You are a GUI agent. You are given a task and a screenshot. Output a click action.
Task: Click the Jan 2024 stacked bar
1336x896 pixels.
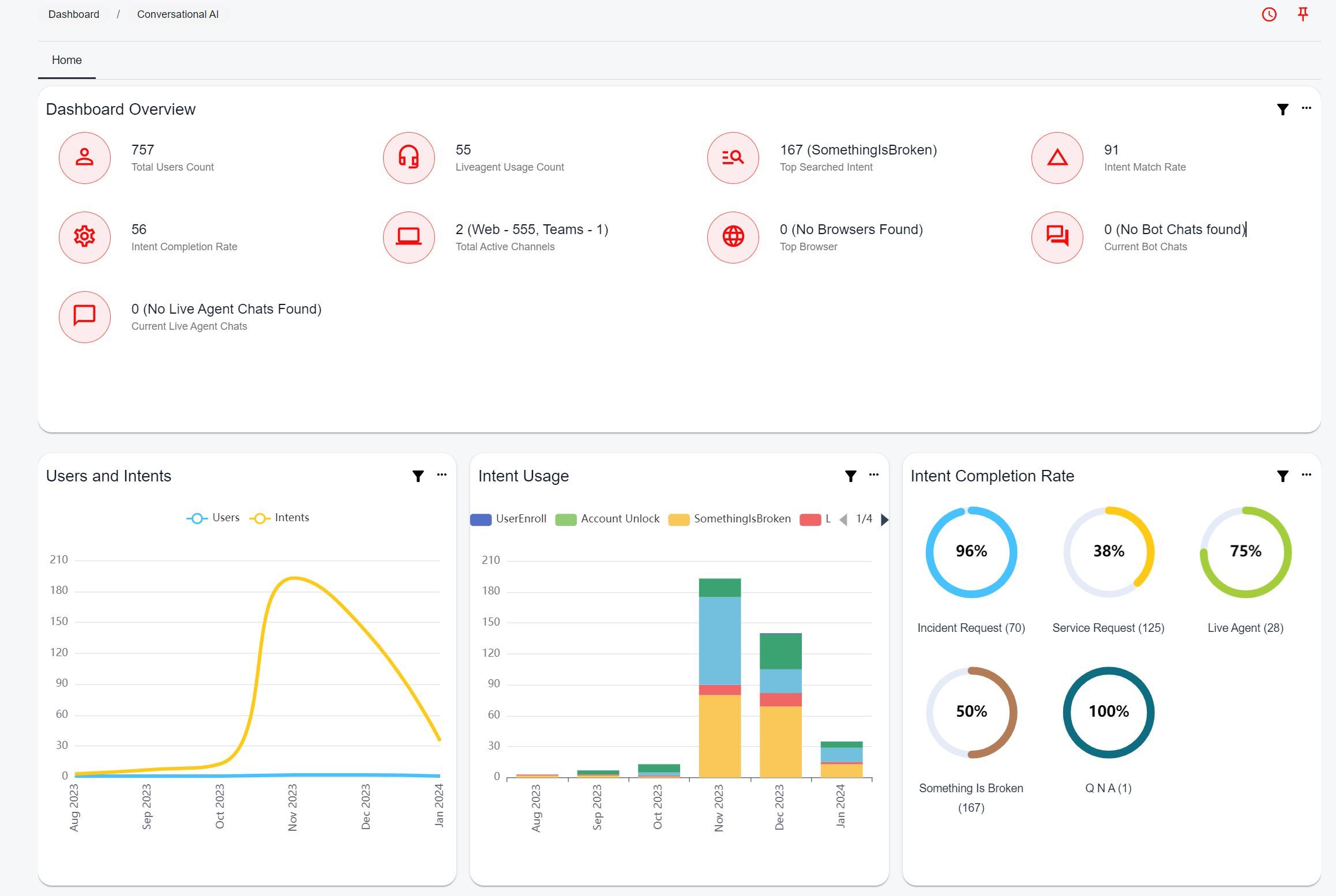842,759
